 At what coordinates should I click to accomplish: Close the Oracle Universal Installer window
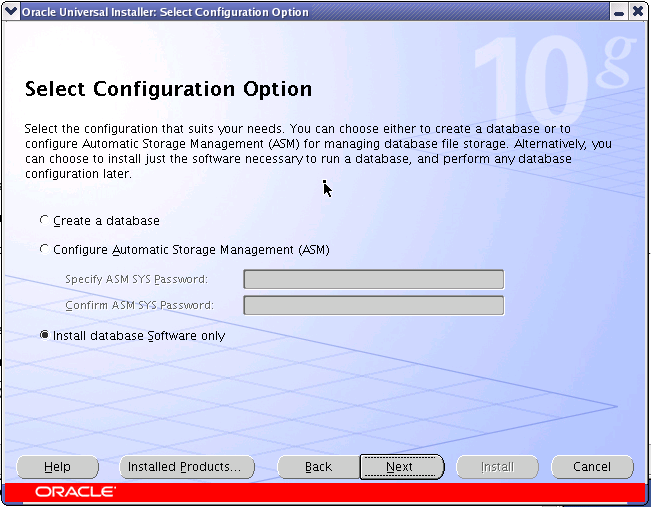coord(638,12)
